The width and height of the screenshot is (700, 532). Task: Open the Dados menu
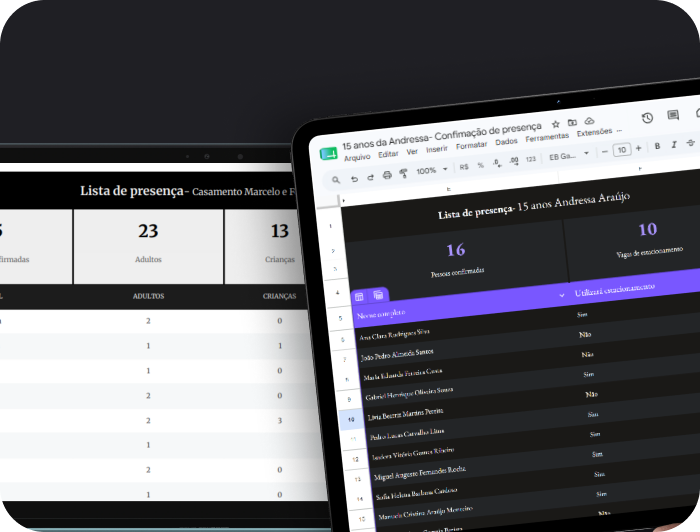tap(506, 142)
